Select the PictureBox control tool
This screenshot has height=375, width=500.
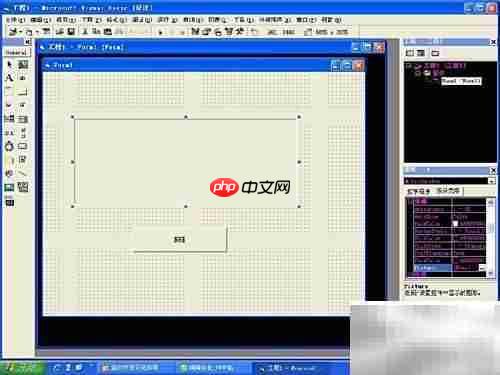click(23, 64)
